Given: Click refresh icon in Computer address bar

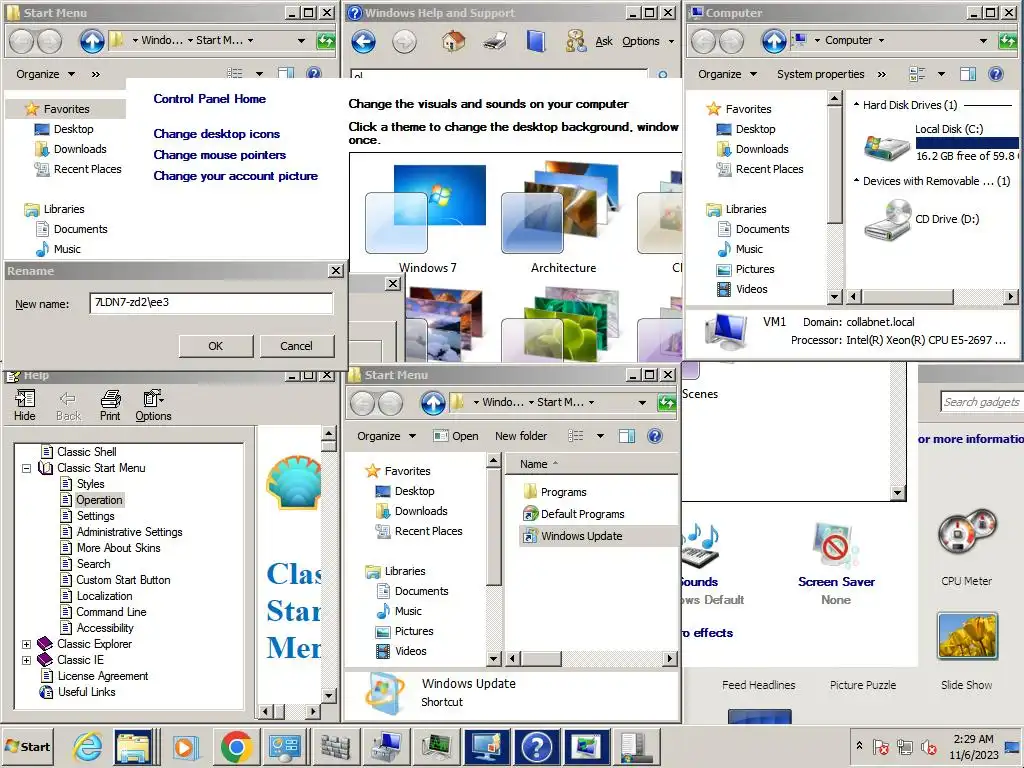Looking at the screenshot, I should [1008, 40].
